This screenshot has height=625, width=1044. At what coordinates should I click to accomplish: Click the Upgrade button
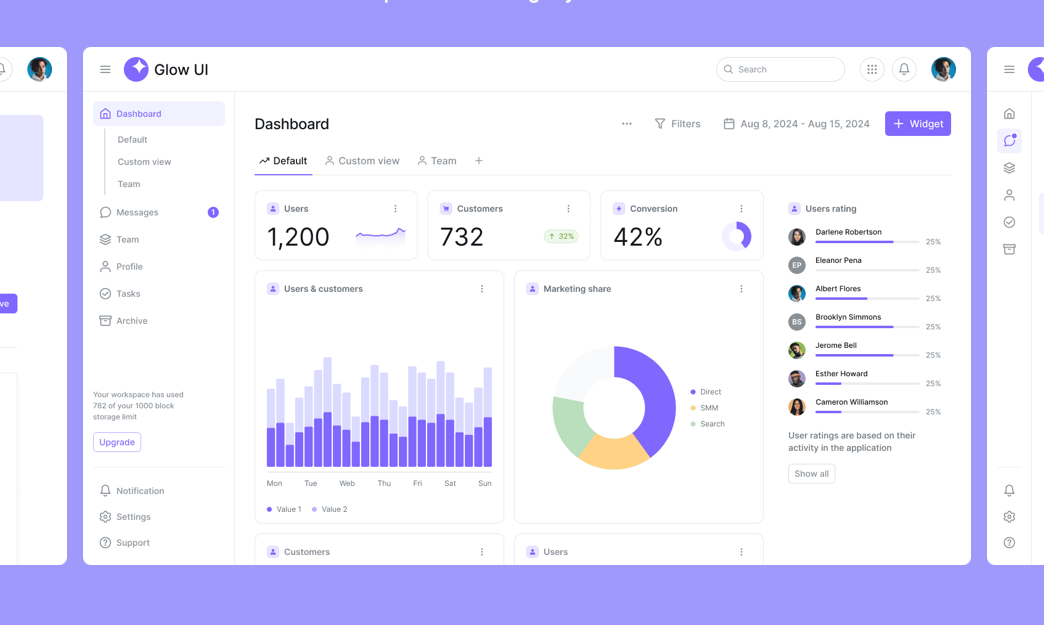pos(116,441)
